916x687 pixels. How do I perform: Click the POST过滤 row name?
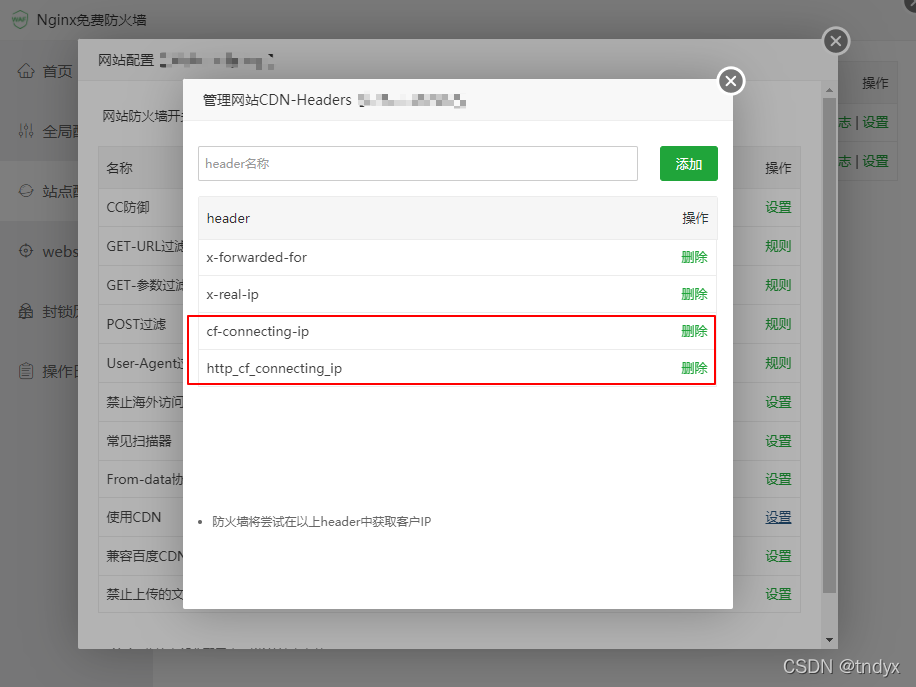[x=136, y=324]
